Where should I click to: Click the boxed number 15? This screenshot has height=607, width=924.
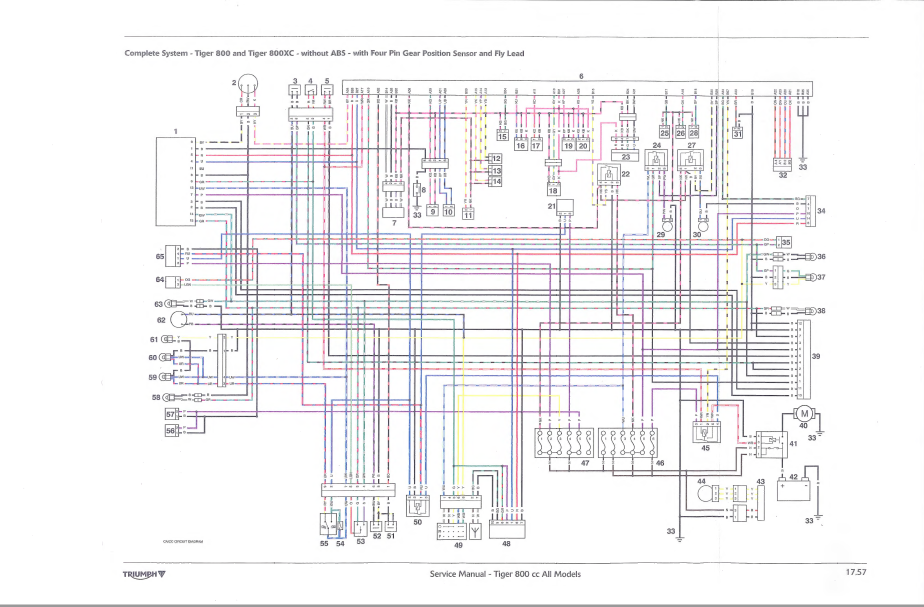(502, 137)
